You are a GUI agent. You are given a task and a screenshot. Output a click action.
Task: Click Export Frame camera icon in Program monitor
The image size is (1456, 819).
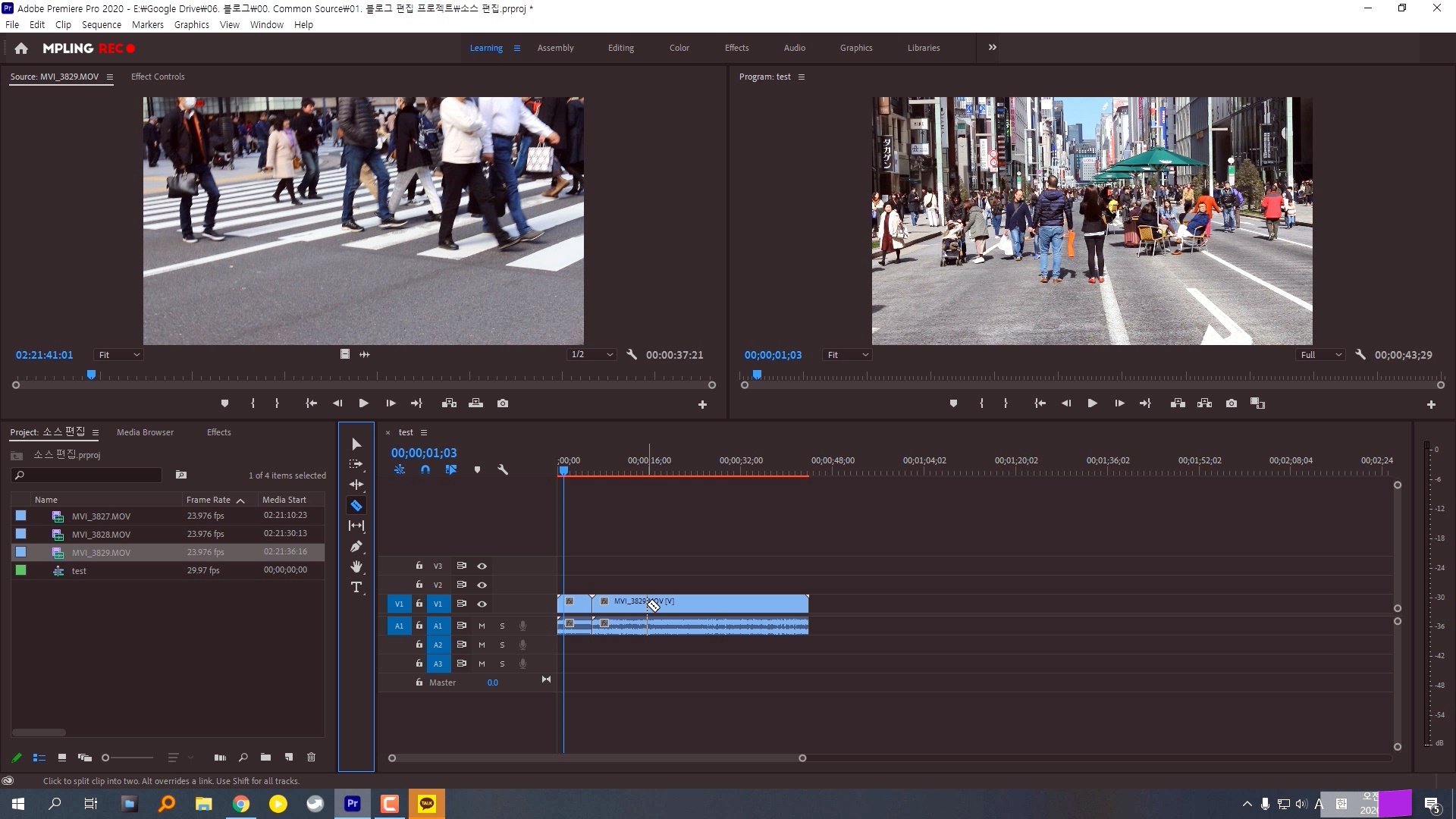(x=1232, y=403)
